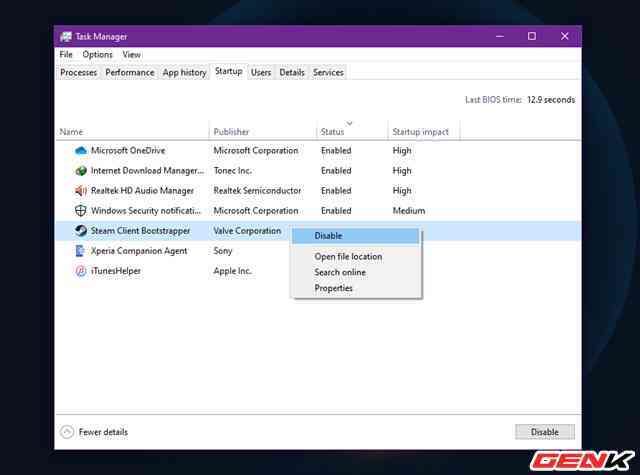
Task: Click Enabled status of Realtek HD Audio
Action: 336,191
